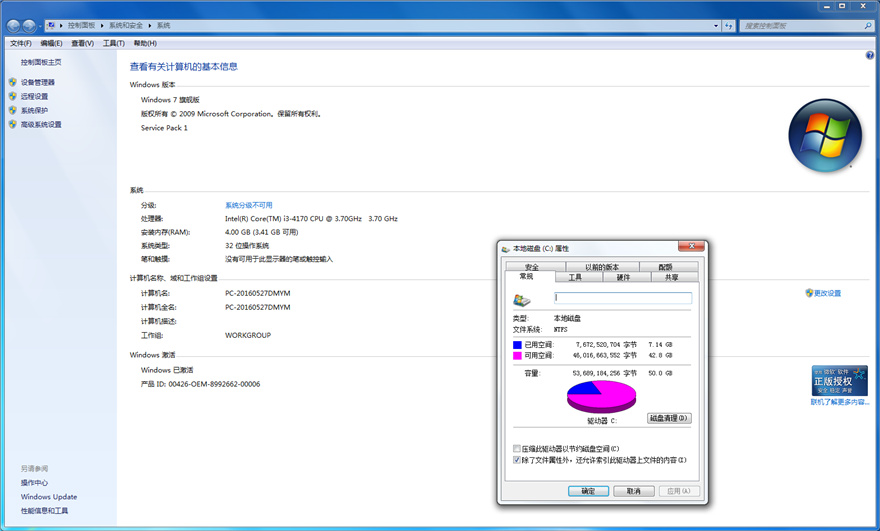This screenshot has width=880, height=531.
Task: Open the 设备管理器 link
Action: click(38, 82)
